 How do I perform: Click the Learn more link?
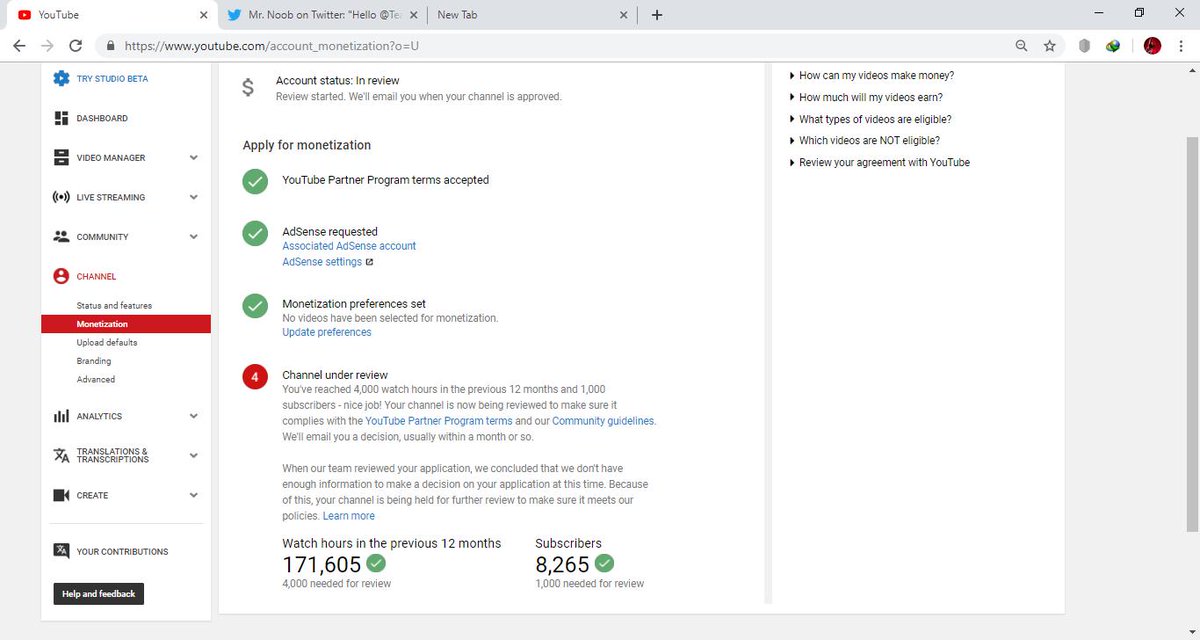tap(349, 516)
